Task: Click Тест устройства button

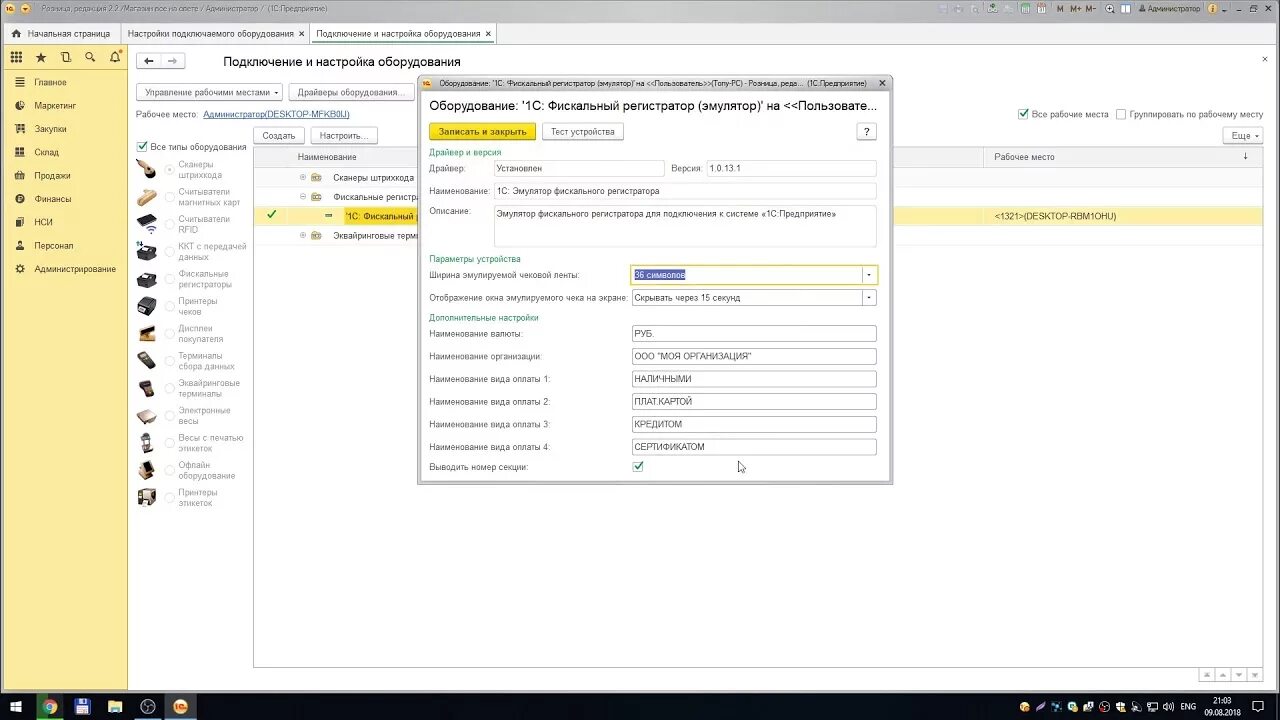Action: click(x=583, y=131)
